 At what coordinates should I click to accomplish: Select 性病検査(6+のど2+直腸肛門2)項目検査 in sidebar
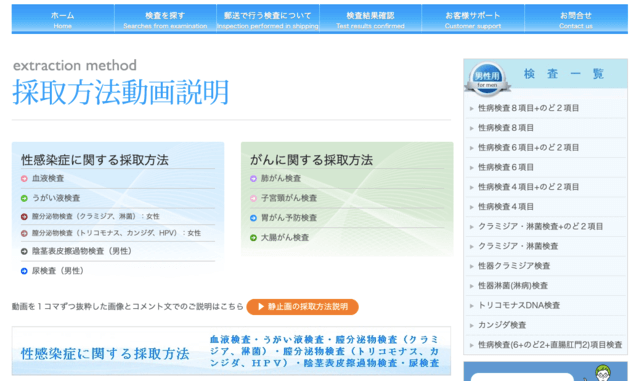click(550, 345)
